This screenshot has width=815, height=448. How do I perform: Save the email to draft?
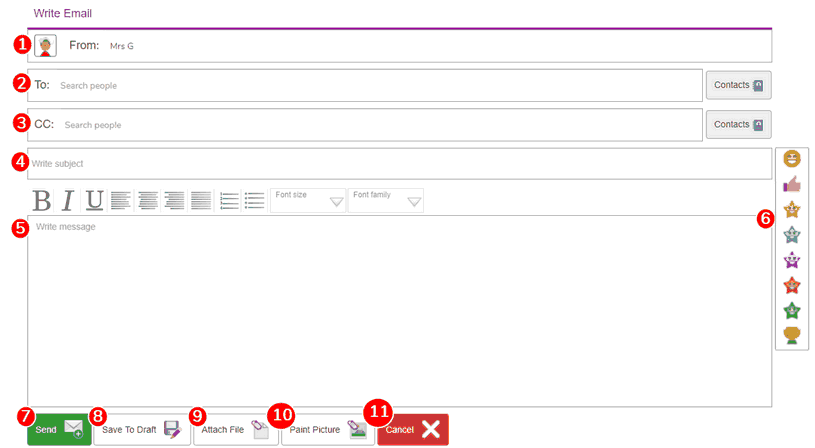(142, 430)
